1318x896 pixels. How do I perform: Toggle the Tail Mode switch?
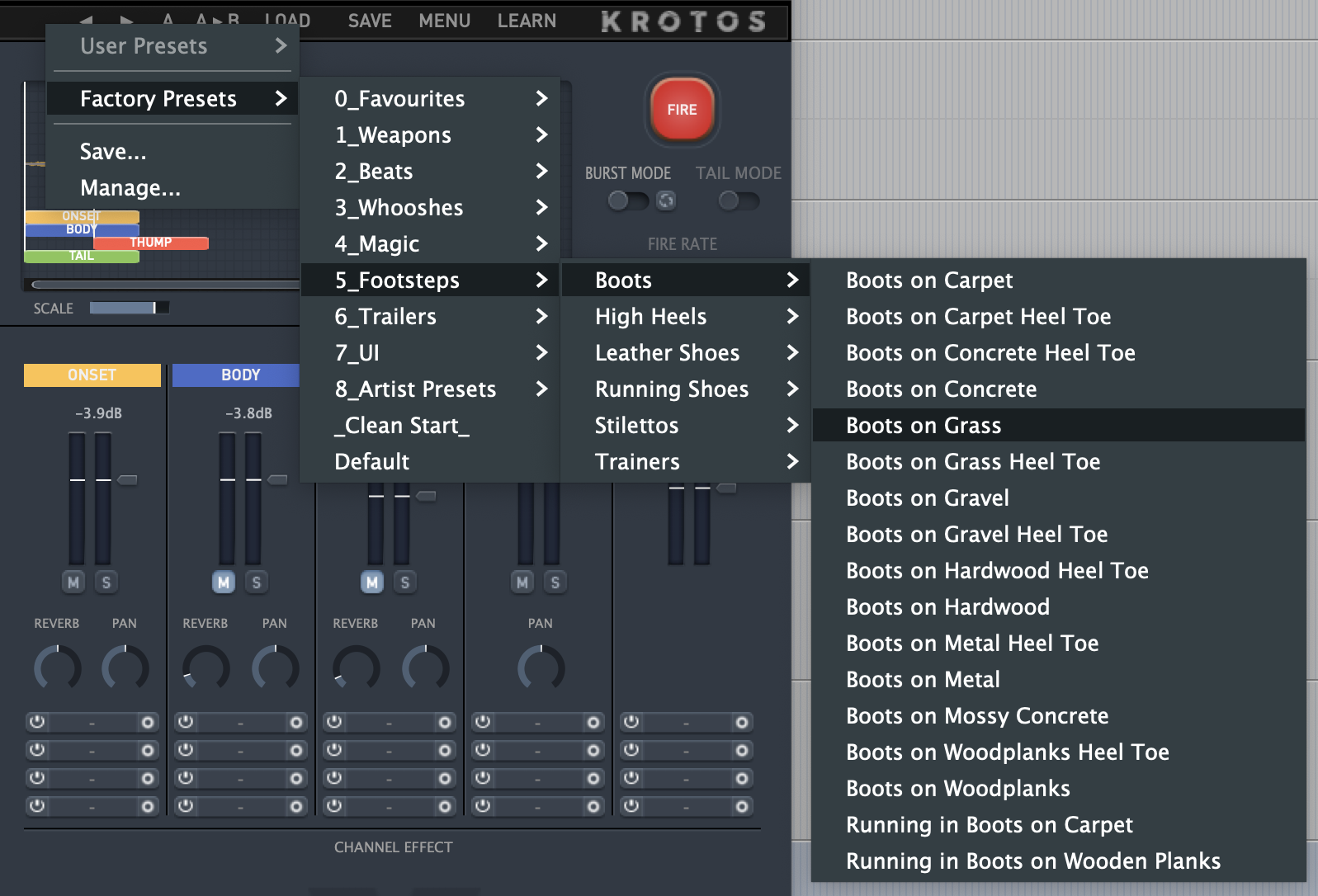pos(739,200)
